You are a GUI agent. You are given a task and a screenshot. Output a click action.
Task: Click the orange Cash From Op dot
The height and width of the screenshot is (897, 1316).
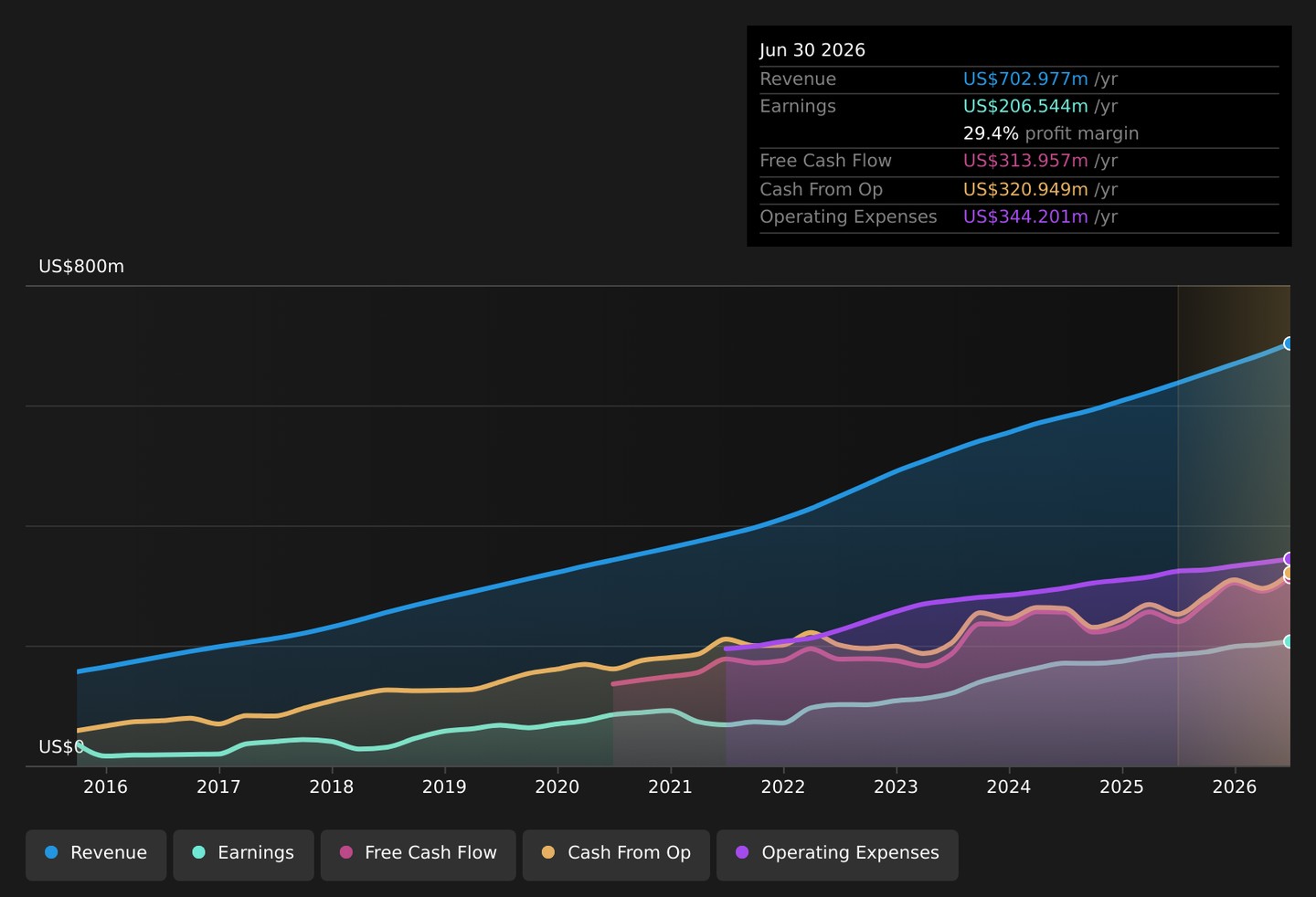(x=548, y=852)
